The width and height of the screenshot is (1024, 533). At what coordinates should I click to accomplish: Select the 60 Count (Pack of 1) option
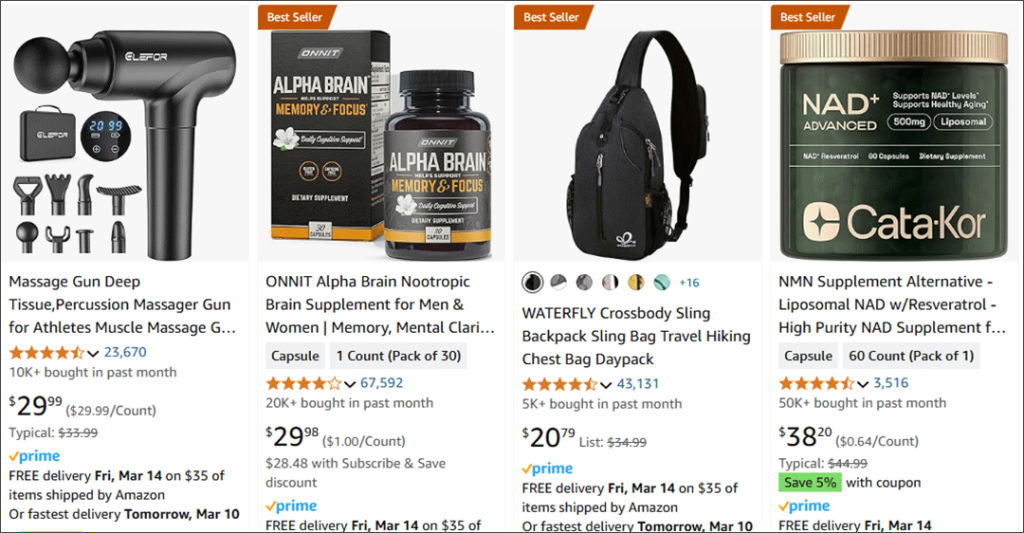911,356
